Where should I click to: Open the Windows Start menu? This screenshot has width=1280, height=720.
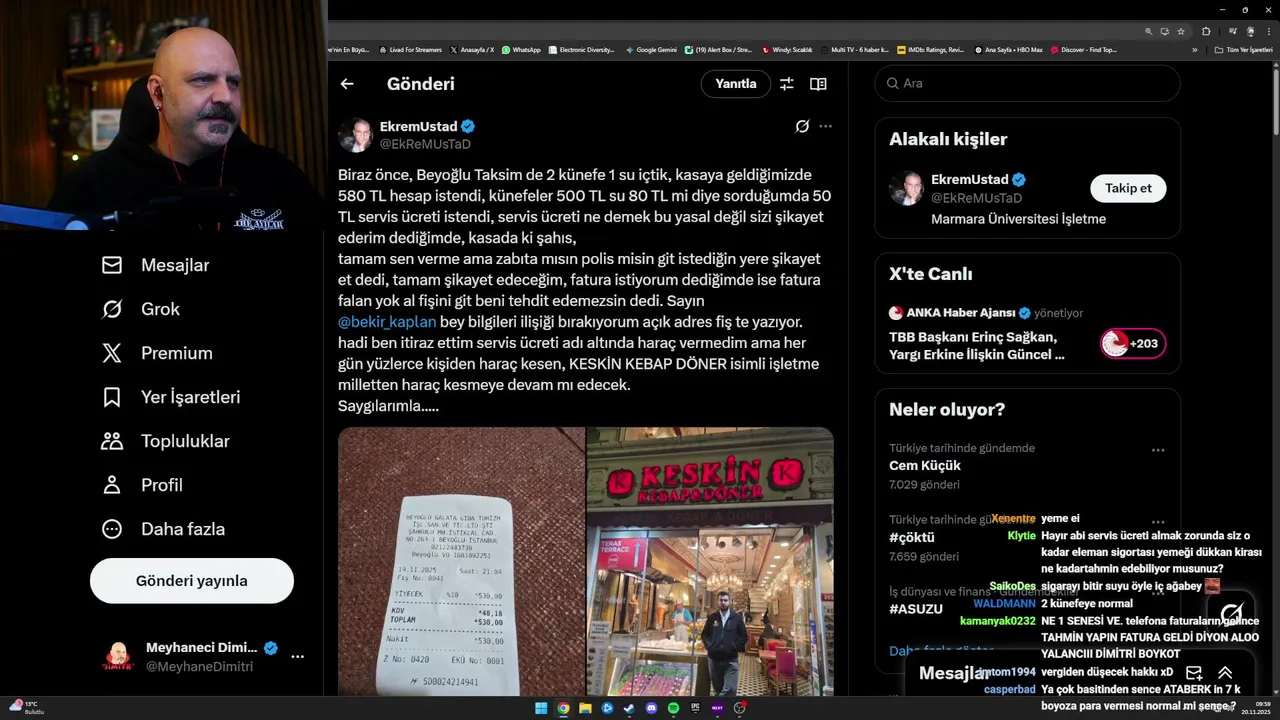pos(541,708)
